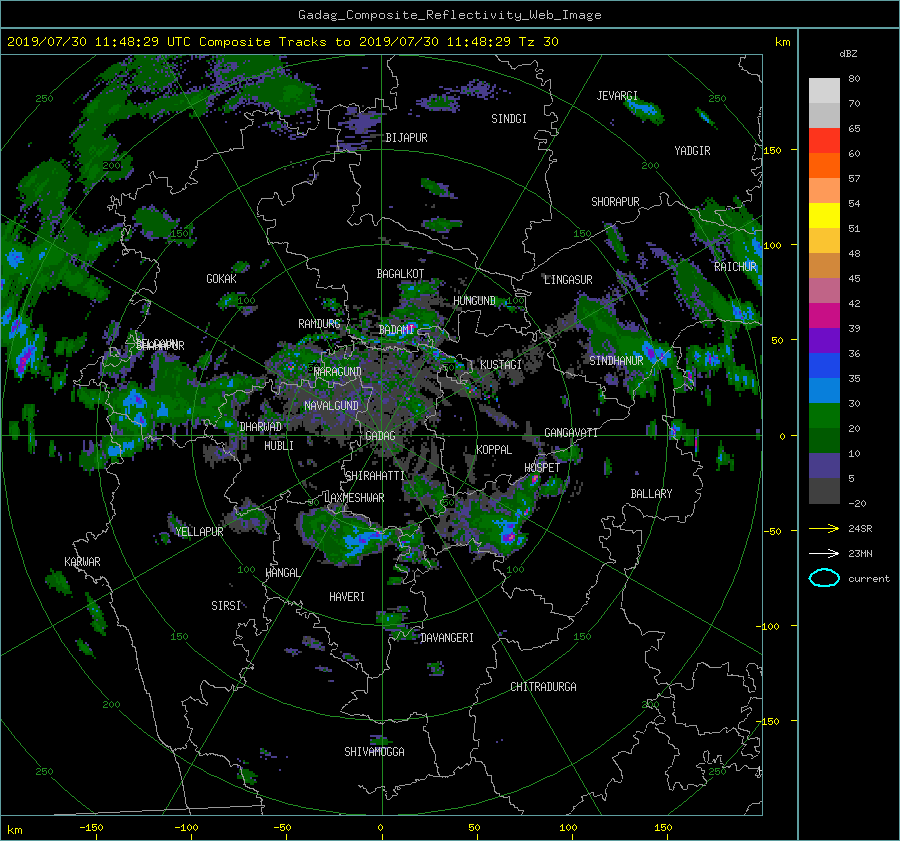Click the HAVERI city label

(x=347, y=597)
